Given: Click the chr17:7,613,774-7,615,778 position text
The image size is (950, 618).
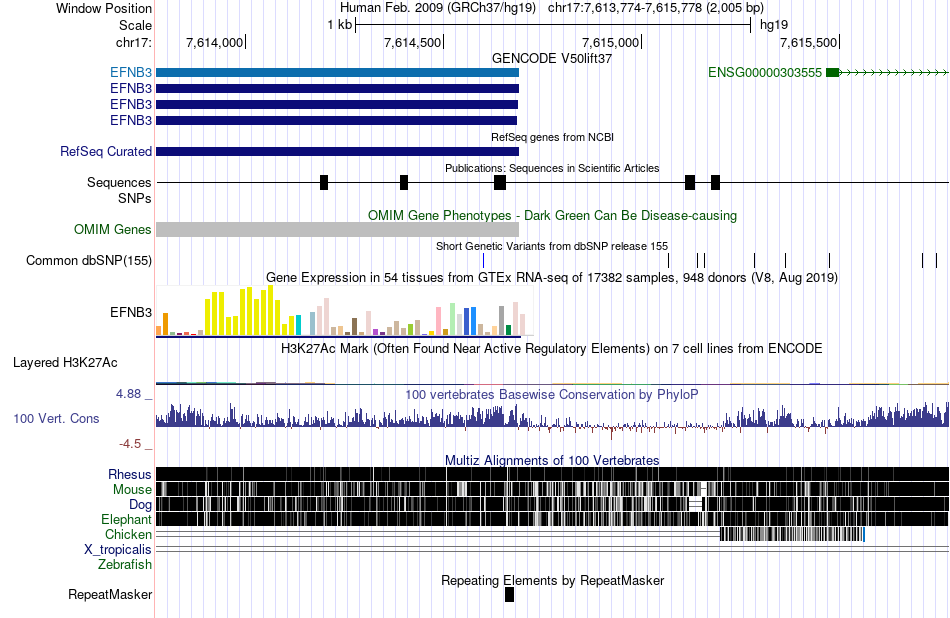Looking at the screenshot, I should (656, 8).
